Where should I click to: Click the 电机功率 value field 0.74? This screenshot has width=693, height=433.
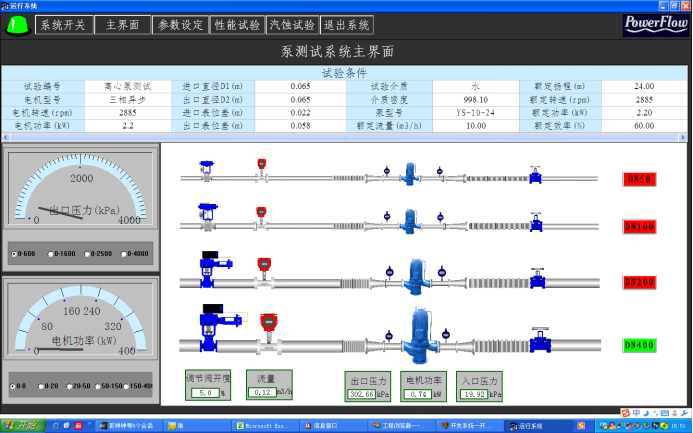point(418,394)
